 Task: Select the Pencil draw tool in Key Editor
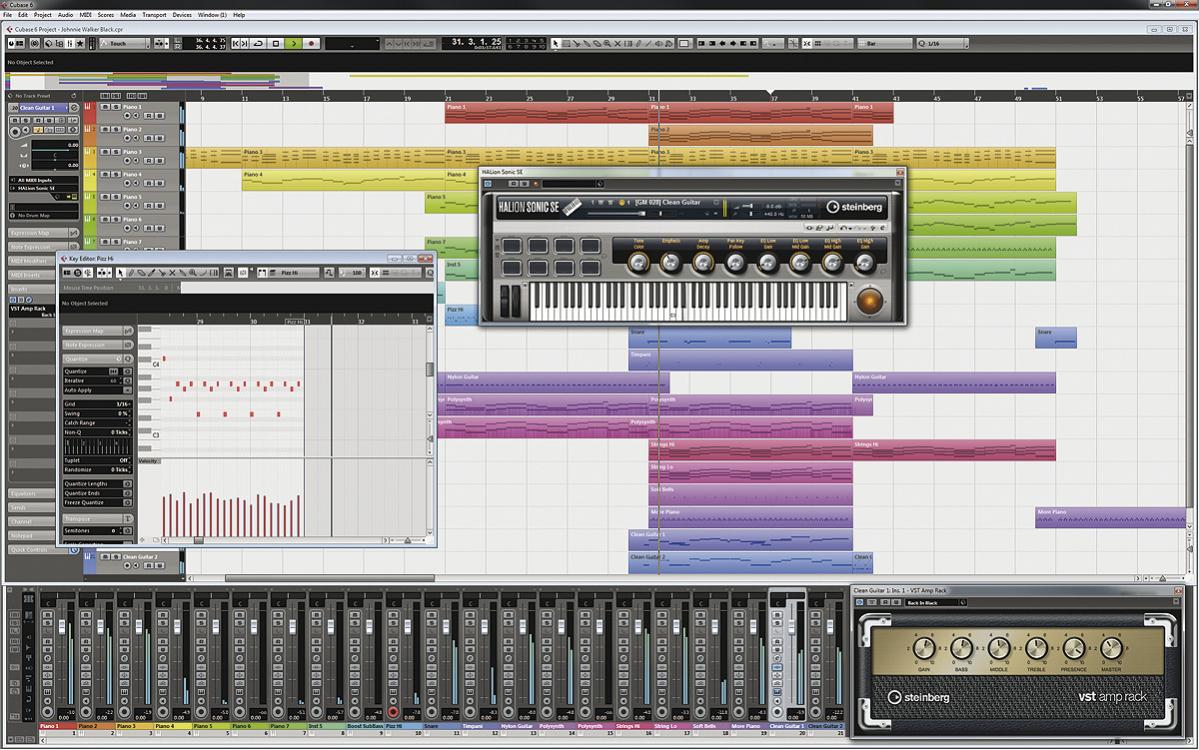[x=132, y=273]
